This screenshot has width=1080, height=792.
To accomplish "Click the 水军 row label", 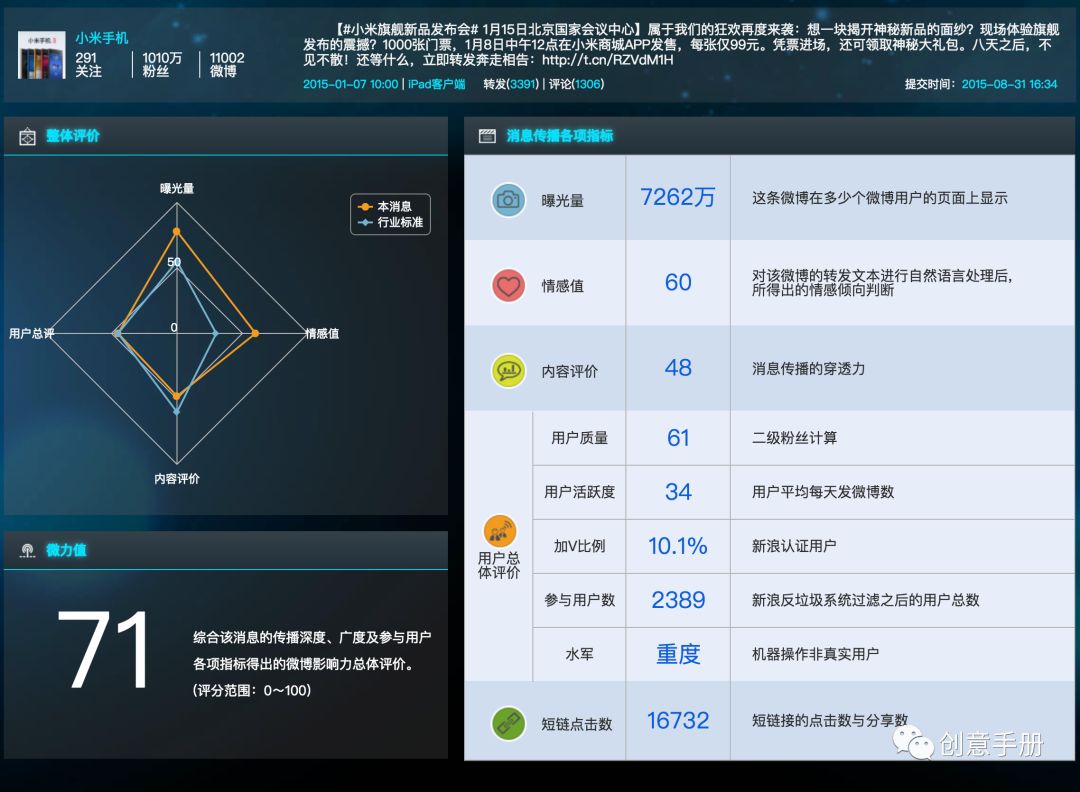I will coord(579,654).
